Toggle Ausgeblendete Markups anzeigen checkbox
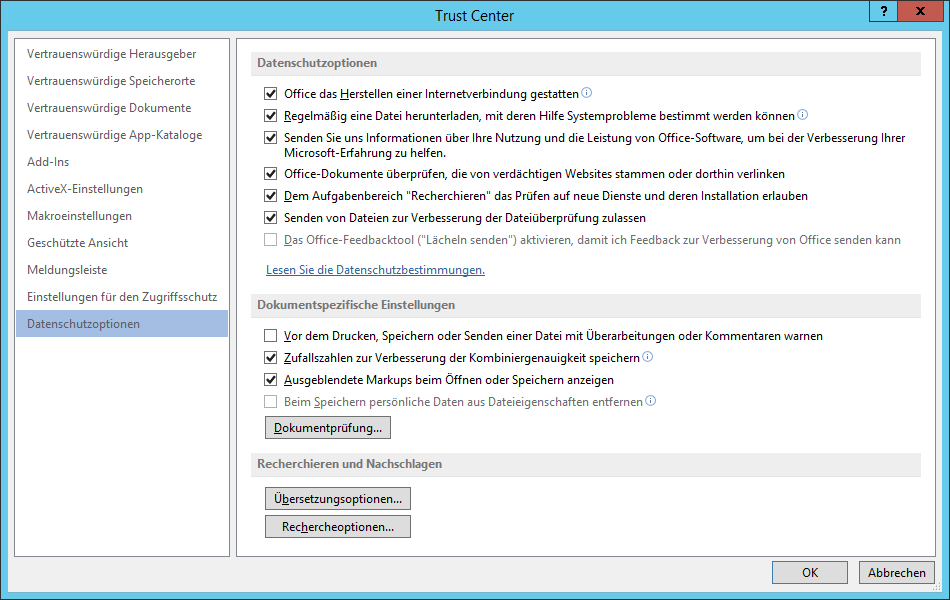950x600 pixels. pyautogui.click(x=270, y=380)
